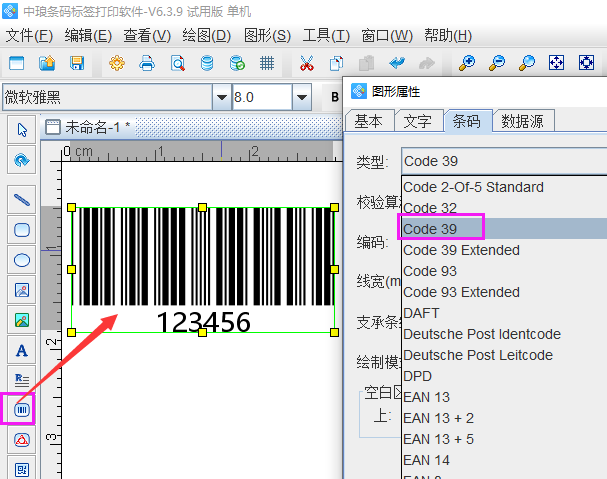This screenshot has width=607, height=479.
Task: Activate the text tool (A icon)
Action: [22, 349]
